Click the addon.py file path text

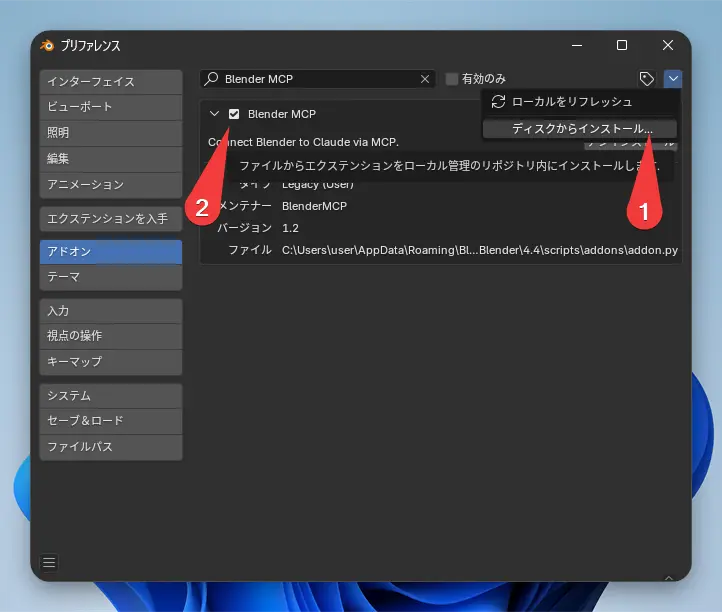480,251
